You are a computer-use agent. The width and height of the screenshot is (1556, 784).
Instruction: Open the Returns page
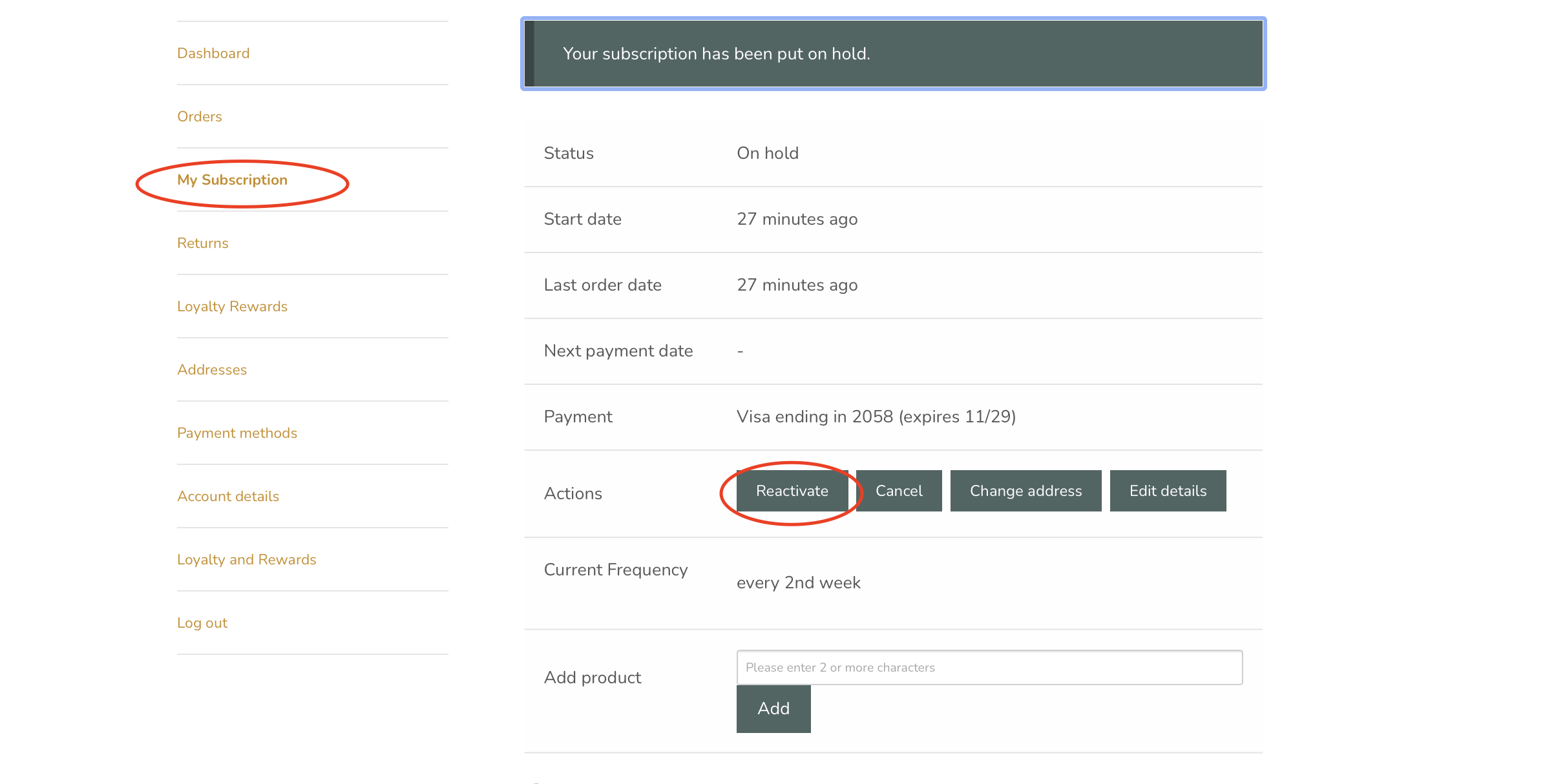pyautogui.click(x=203, y=243)
